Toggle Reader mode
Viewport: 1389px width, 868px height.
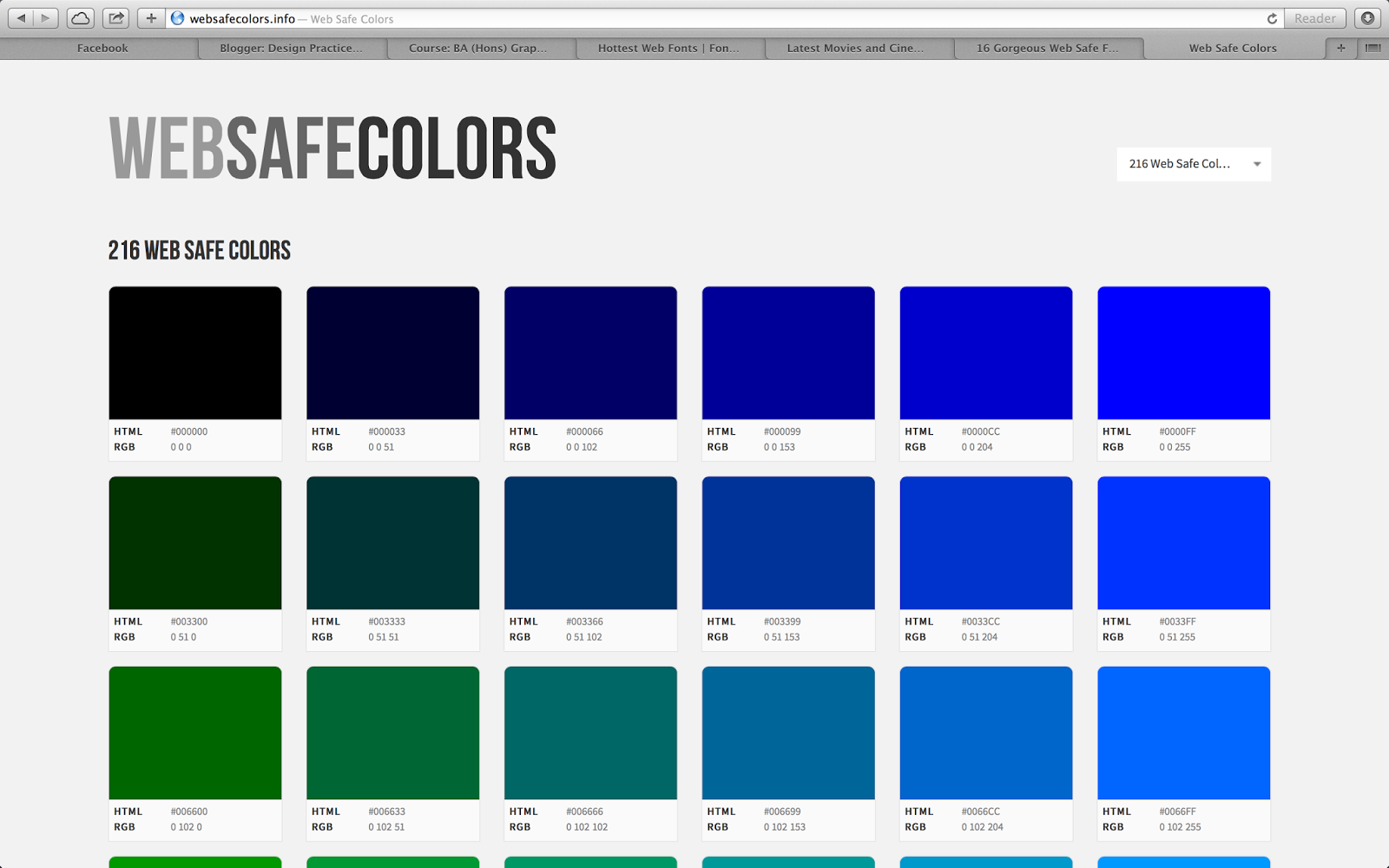1314,17
